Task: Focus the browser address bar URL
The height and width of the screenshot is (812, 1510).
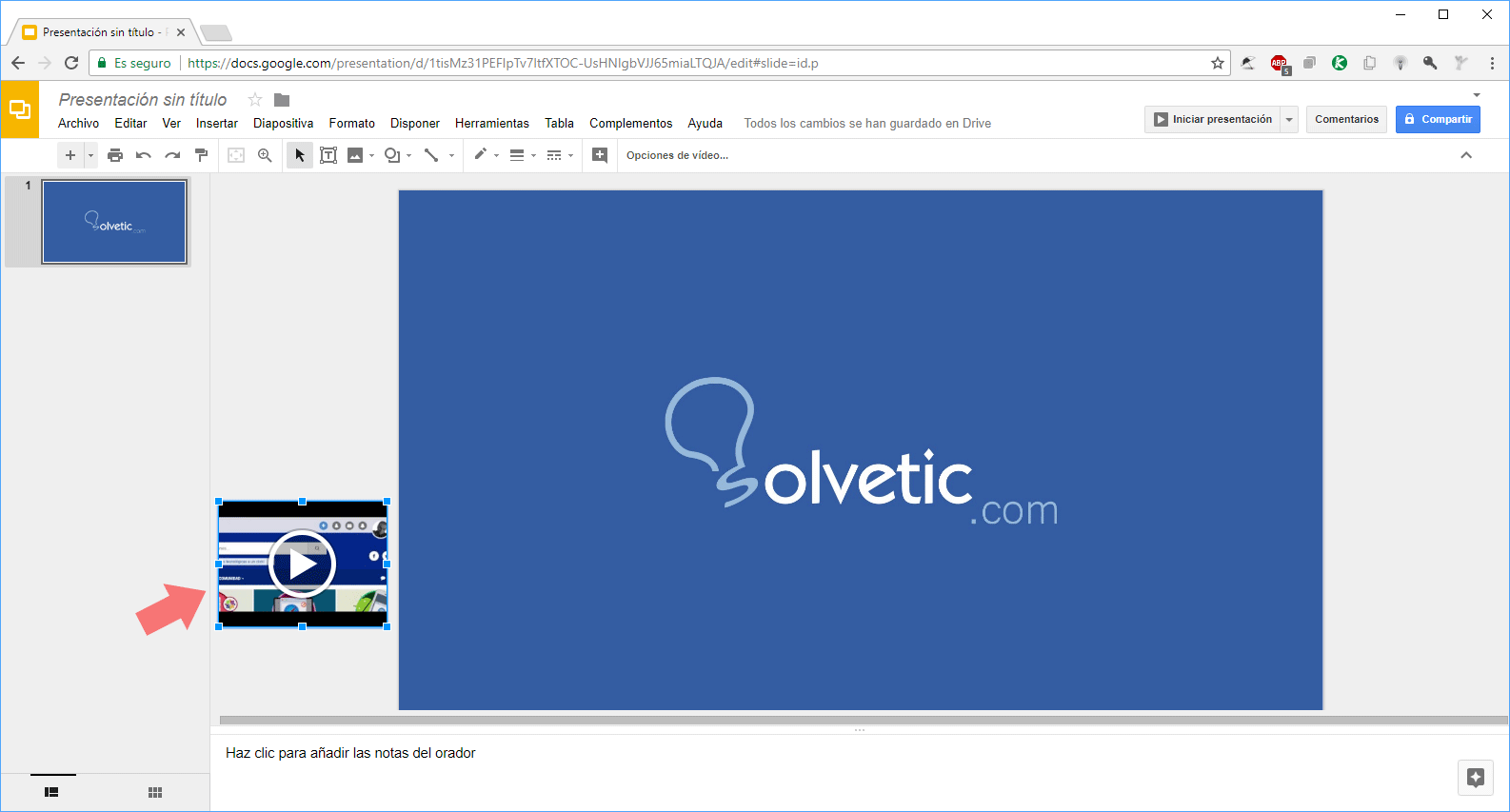Action: click(x=503, y=63)
